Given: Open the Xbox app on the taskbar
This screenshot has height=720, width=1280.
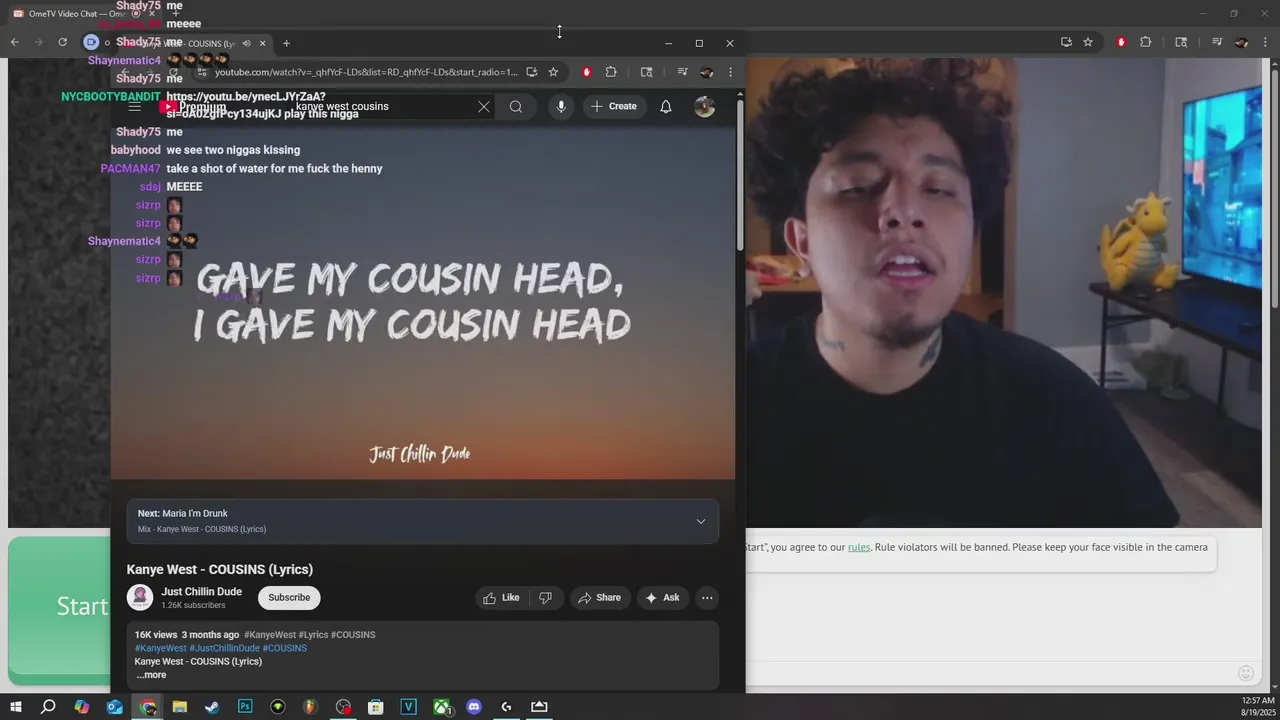Looking at the screenshot, I should pyautogui.click(x=441, y=707).
